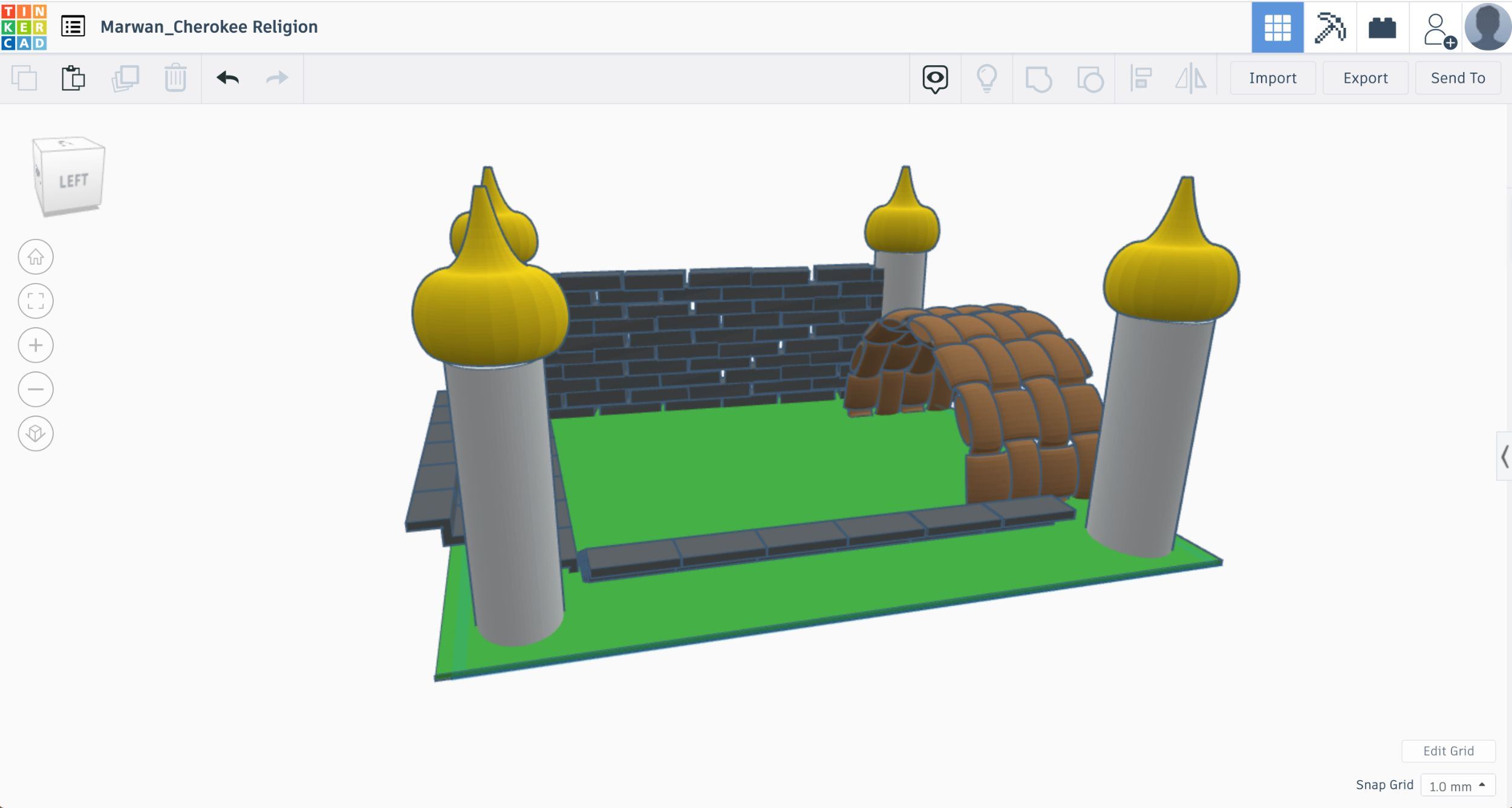Click the Import button

click(x=1272, y=78)
